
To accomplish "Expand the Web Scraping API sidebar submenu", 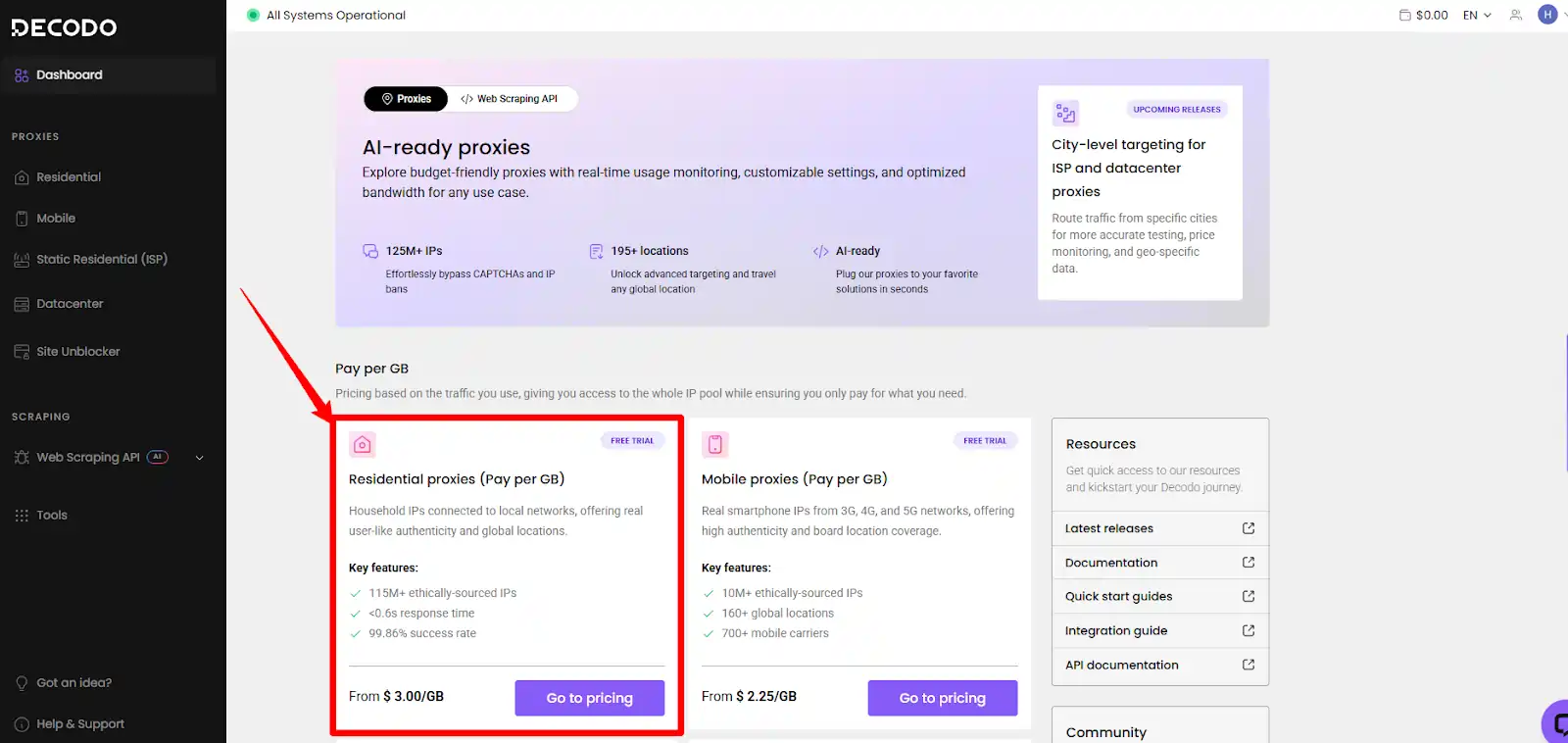I will [199, 457].
